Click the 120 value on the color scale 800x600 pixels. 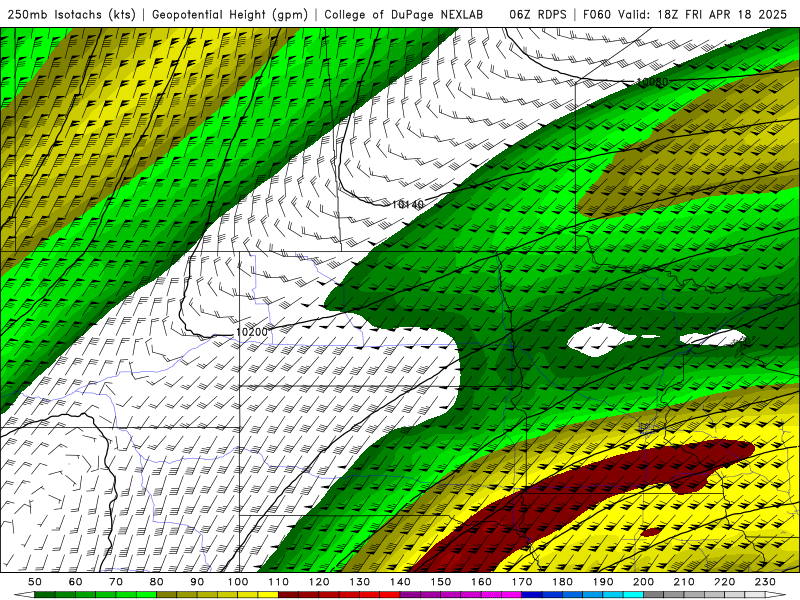tap(319, 582)
